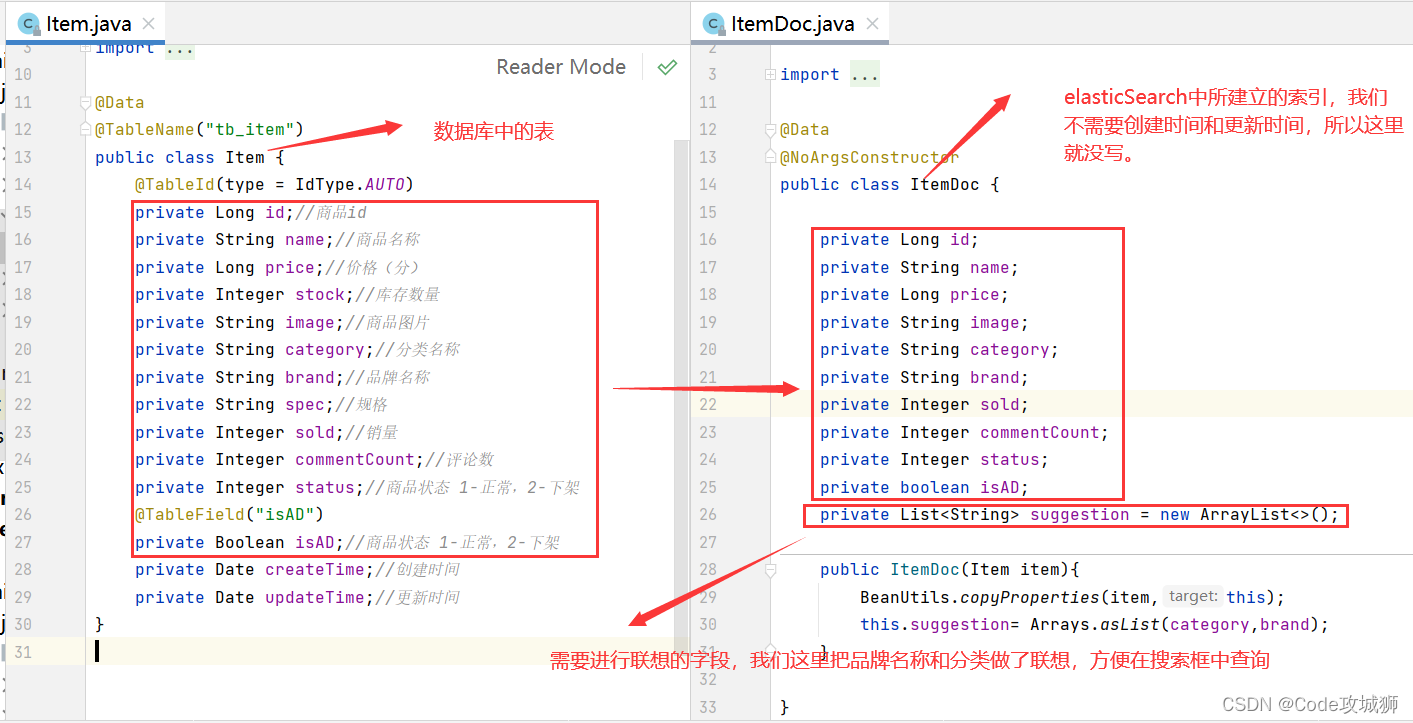This screenshot has height=723, width=1413.
Task: Click the brand field in Item.java
Action: (x=310, y=378)
